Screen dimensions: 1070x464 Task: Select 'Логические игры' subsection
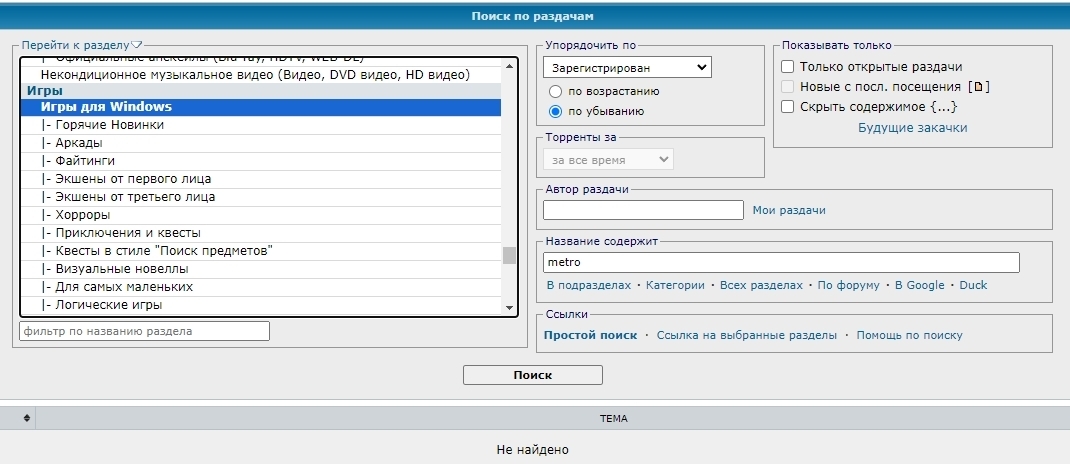(x=261, y=304)
